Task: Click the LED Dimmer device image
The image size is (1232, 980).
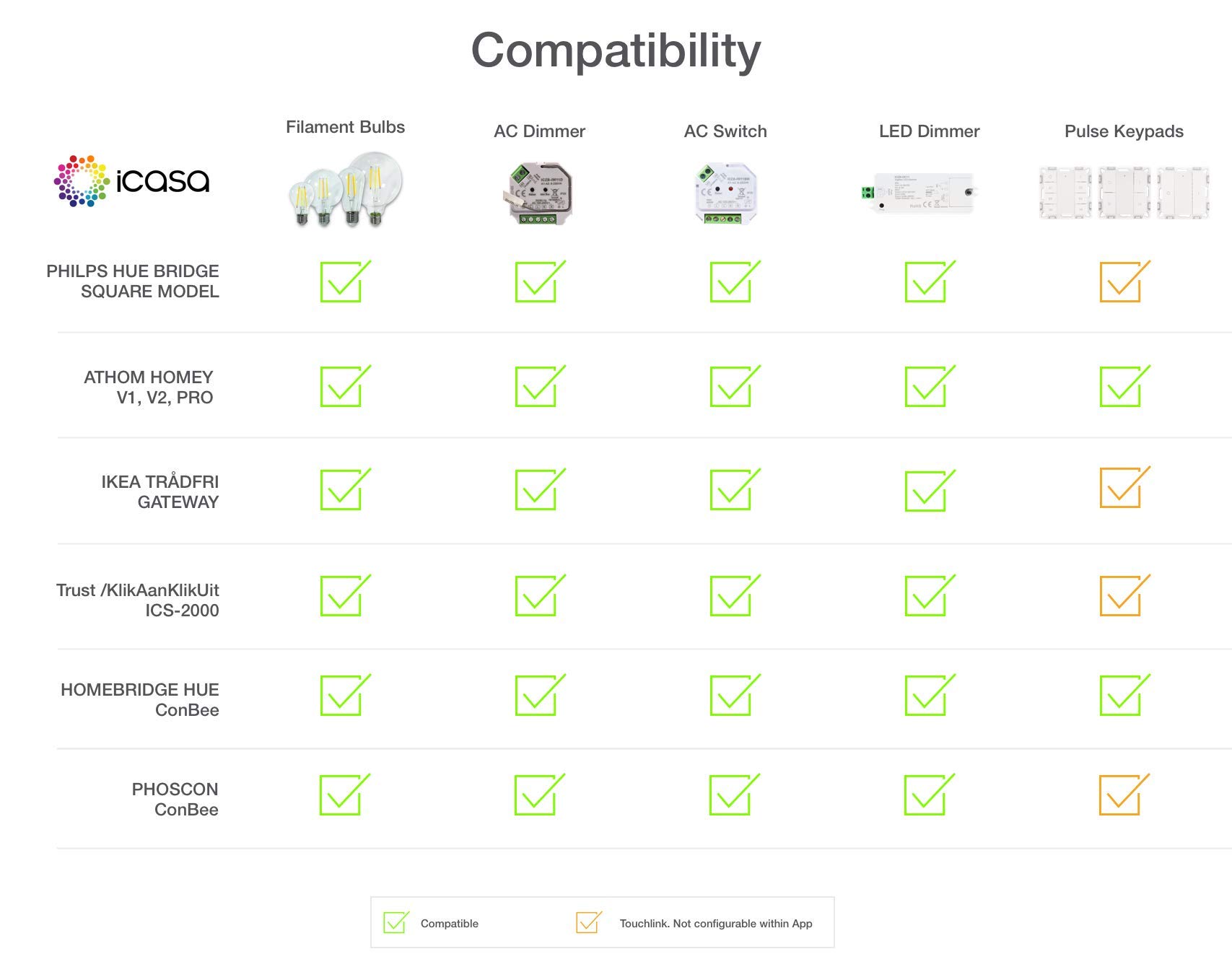Action: point(918,192)
